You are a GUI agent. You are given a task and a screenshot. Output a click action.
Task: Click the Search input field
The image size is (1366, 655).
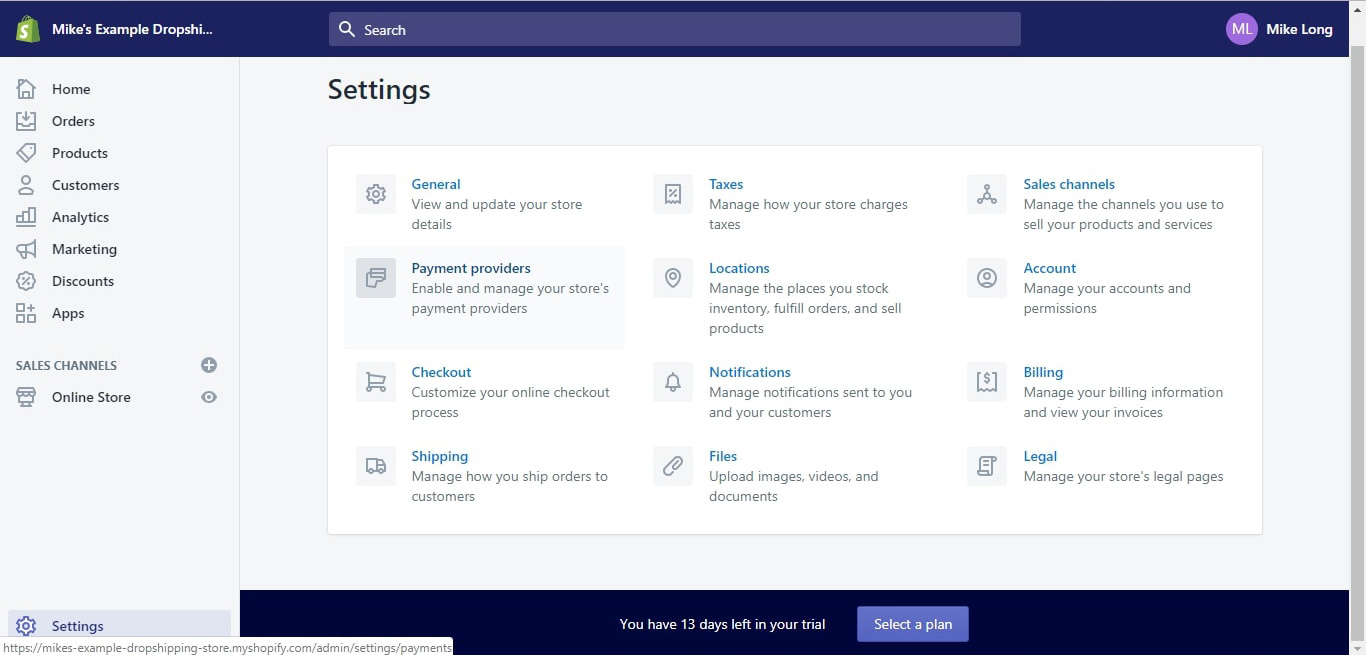[675, 30]
